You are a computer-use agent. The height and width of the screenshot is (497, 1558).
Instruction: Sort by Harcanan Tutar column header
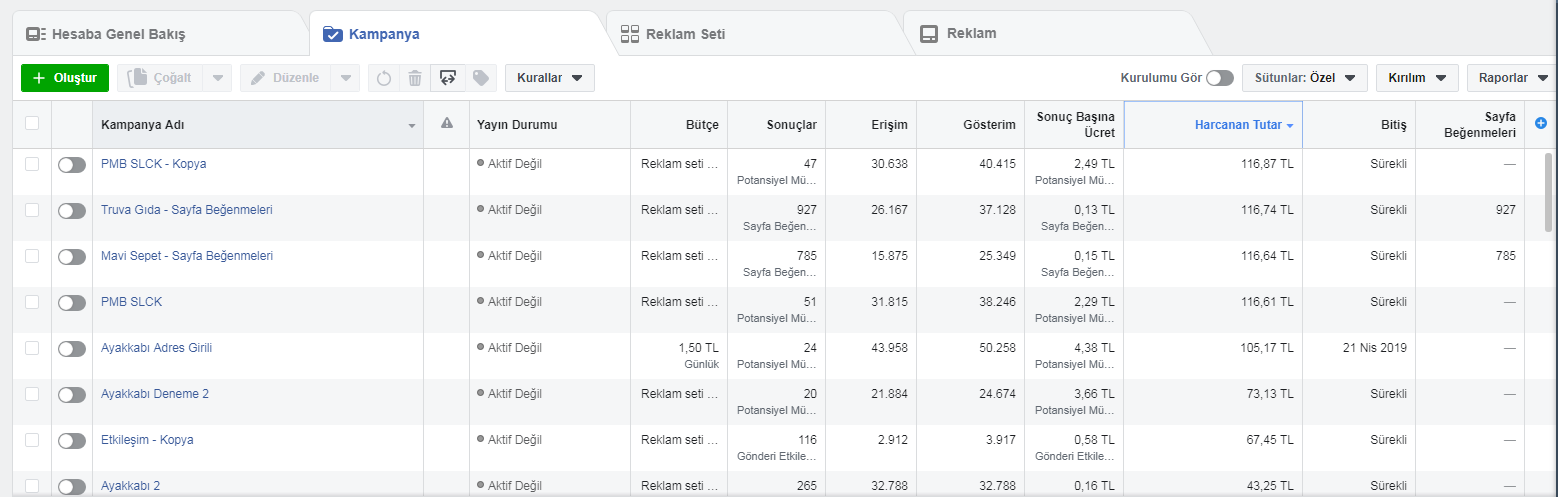click(1213, 125)
